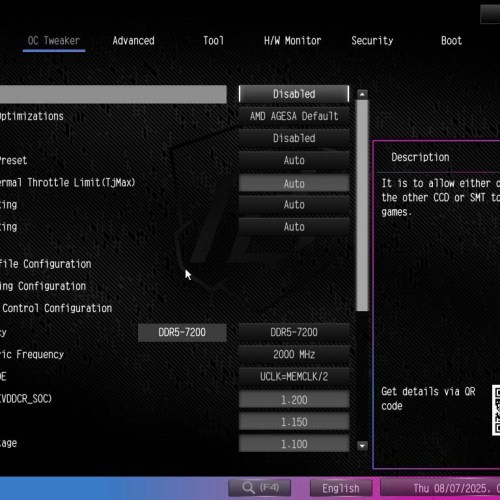The height and width of the screenshot is (500, 500).
Task: Click the English language button
Action: (x=341, y=488)
